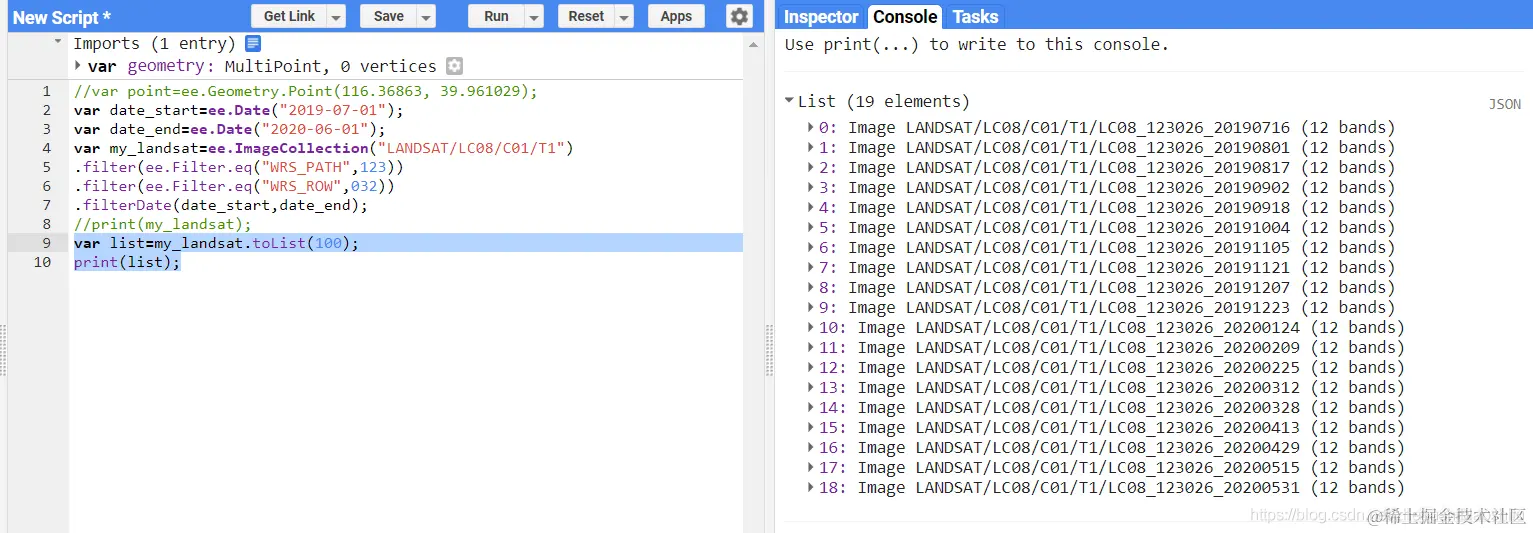Viewport: 1533px width, 533px height.
Task: Expand the var geometry import
Action: coord(79,66)
